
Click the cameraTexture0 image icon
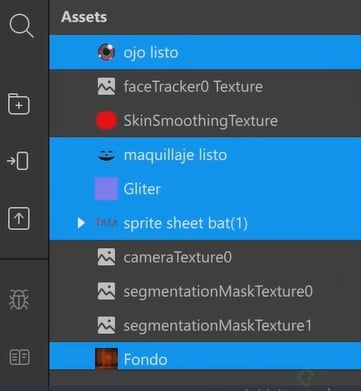[106, 257]
